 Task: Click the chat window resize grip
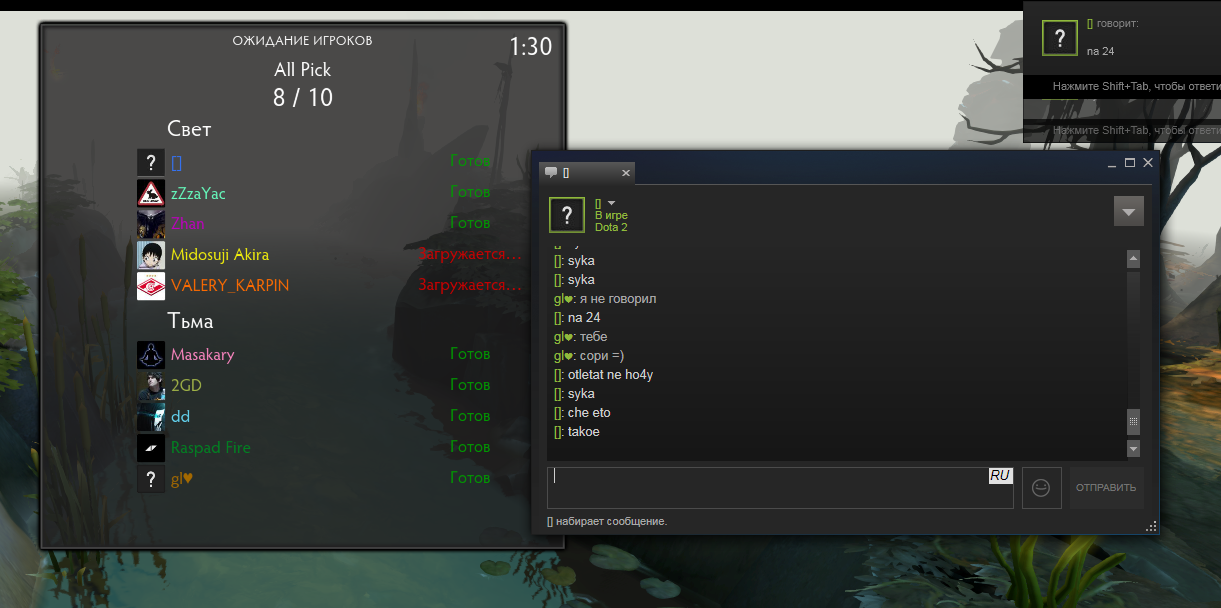pyautogui.click(x=1151, y=525)
